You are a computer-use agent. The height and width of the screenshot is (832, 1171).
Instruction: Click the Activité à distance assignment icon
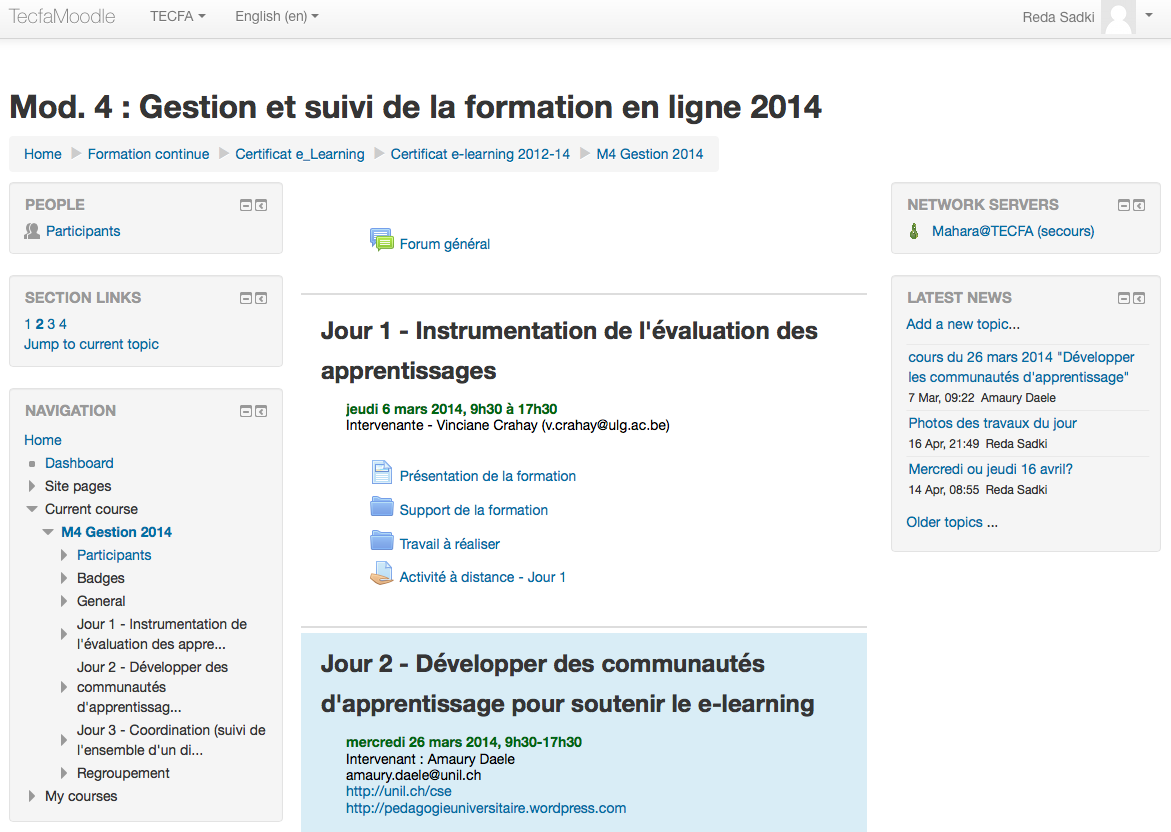[x=381, y=575]
